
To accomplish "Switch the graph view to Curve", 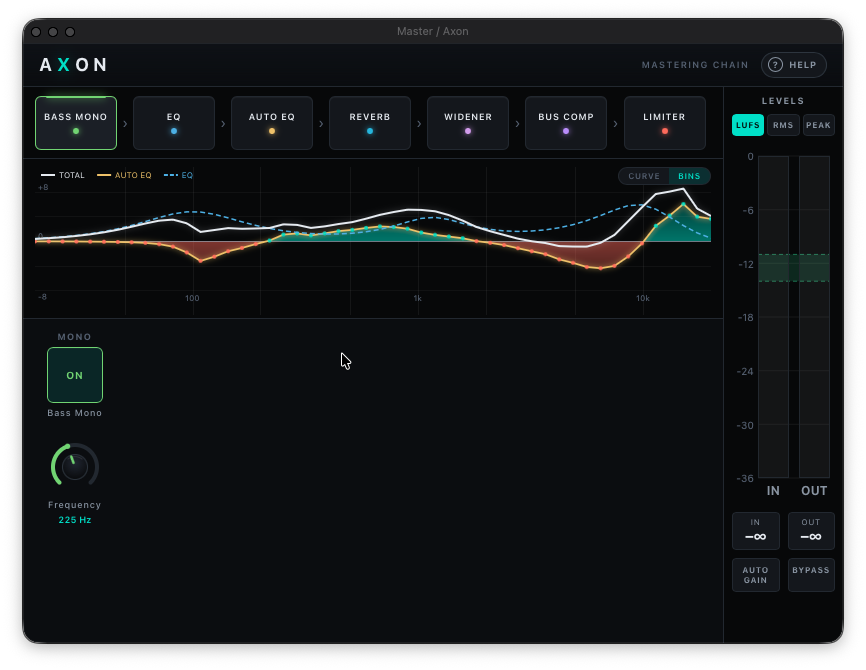I will tap(644, 176).
